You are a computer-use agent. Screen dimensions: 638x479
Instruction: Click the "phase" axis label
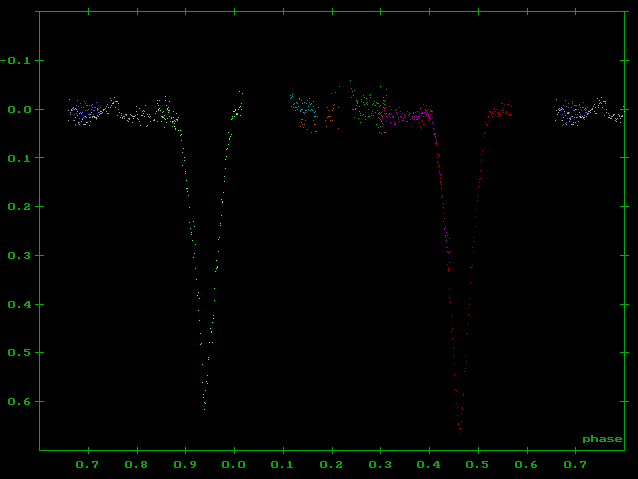(602, 439)
